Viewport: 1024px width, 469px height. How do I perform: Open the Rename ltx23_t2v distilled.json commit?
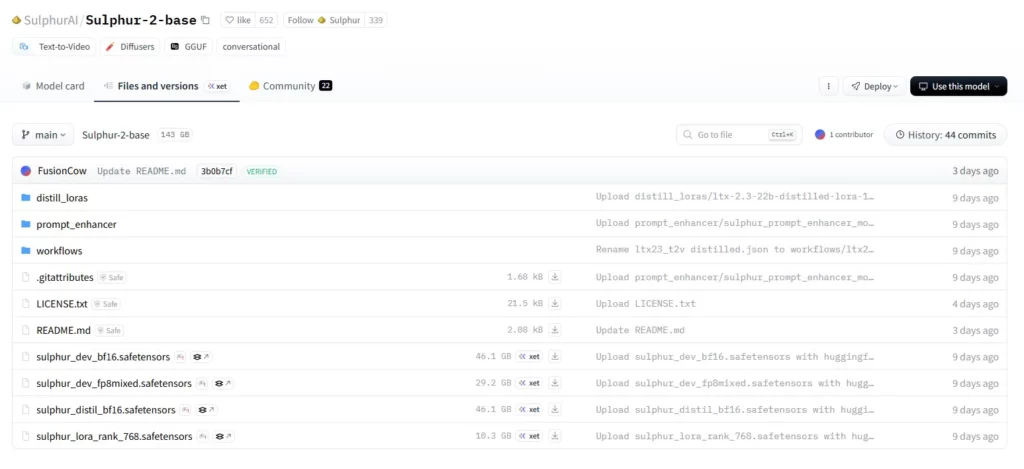pyautogui.click(x=735, y=251)
